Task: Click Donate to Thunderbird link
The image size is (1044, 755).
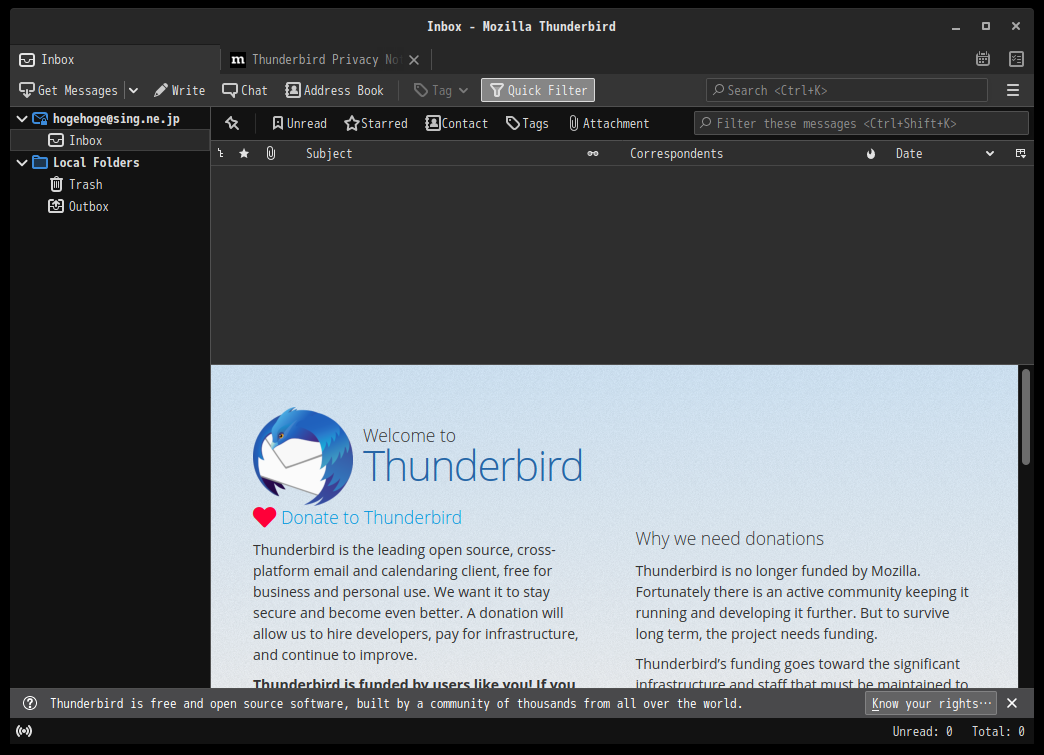Action: point(372,517)
